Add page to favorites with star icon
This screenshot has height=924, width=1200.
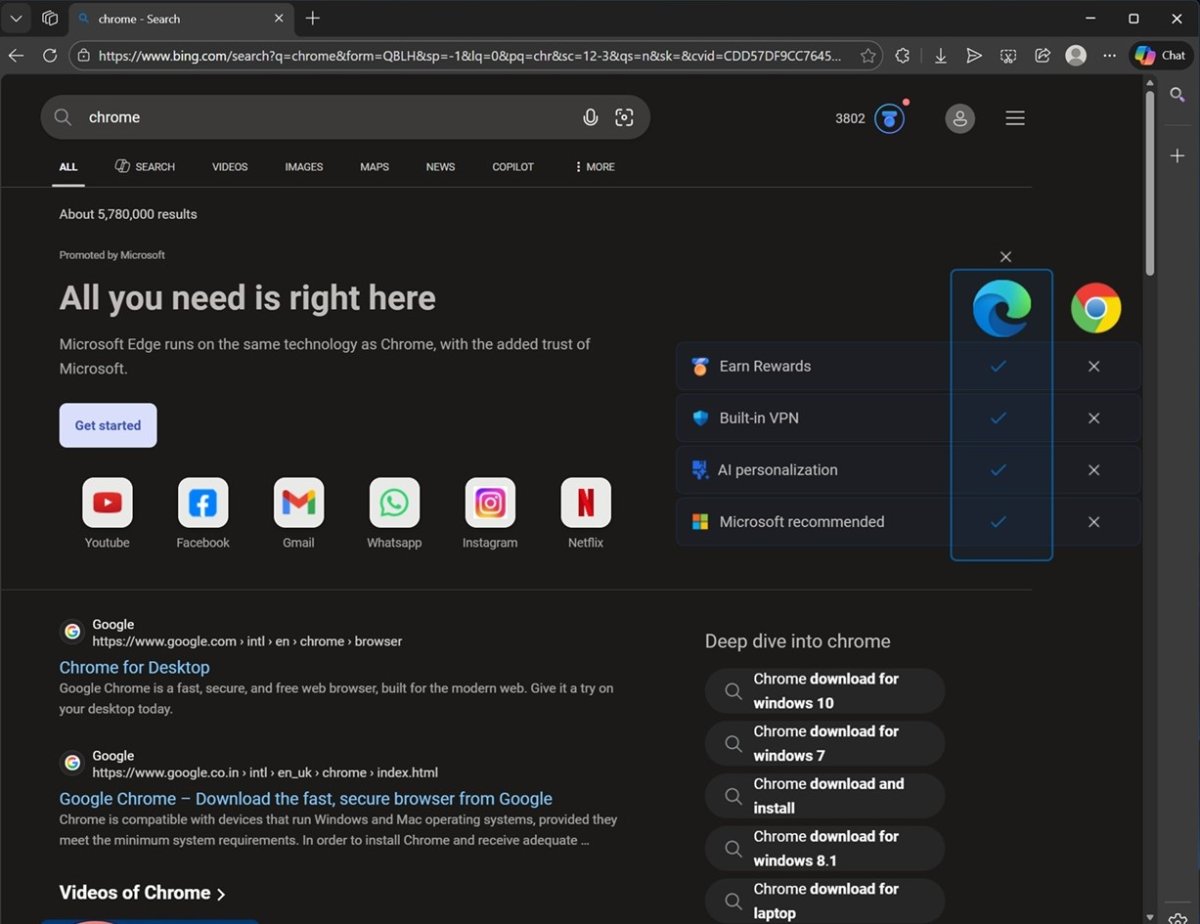tap(868, 56)
